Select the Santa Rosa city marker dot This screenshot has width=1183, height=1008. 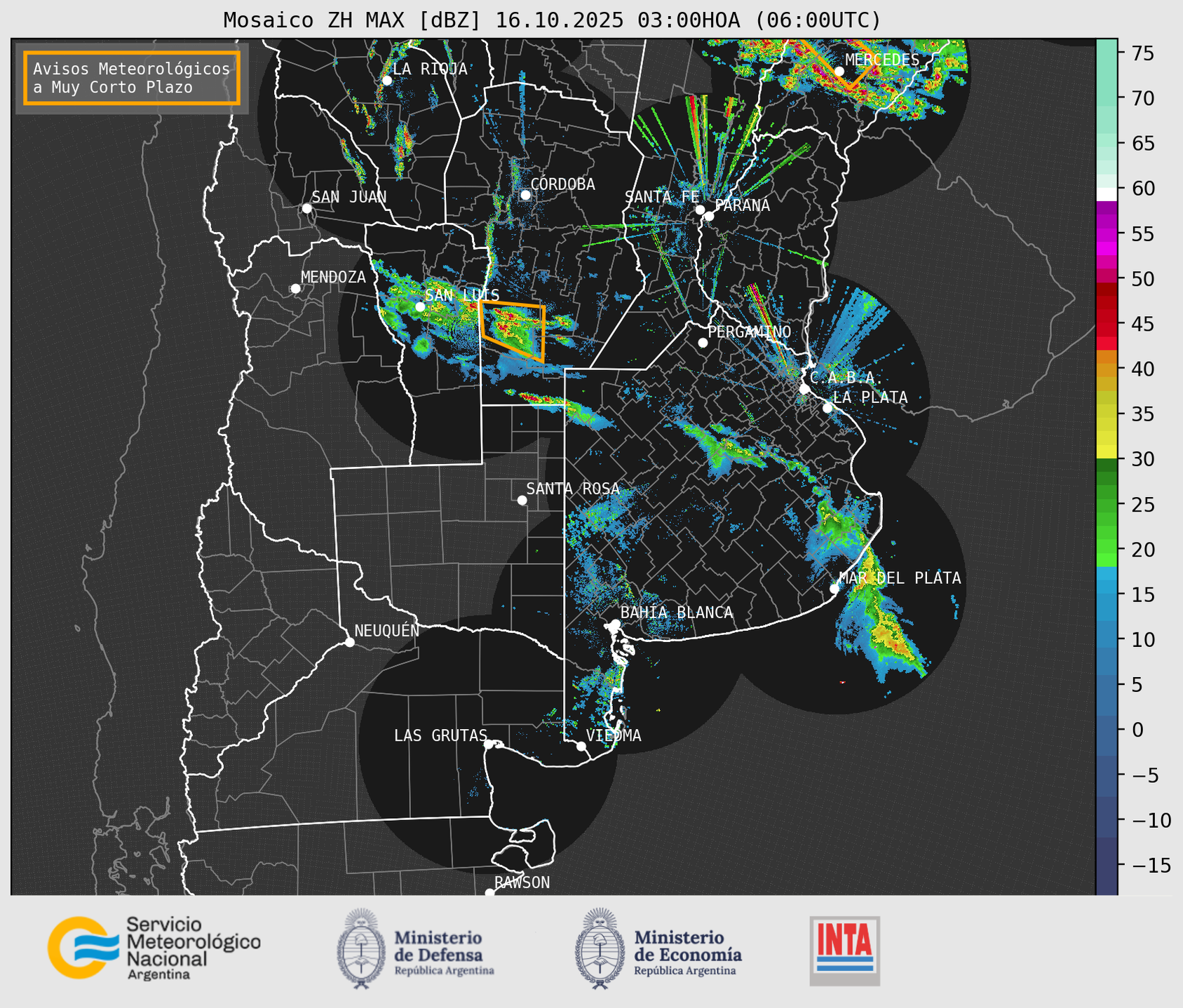tap(522, 500)
